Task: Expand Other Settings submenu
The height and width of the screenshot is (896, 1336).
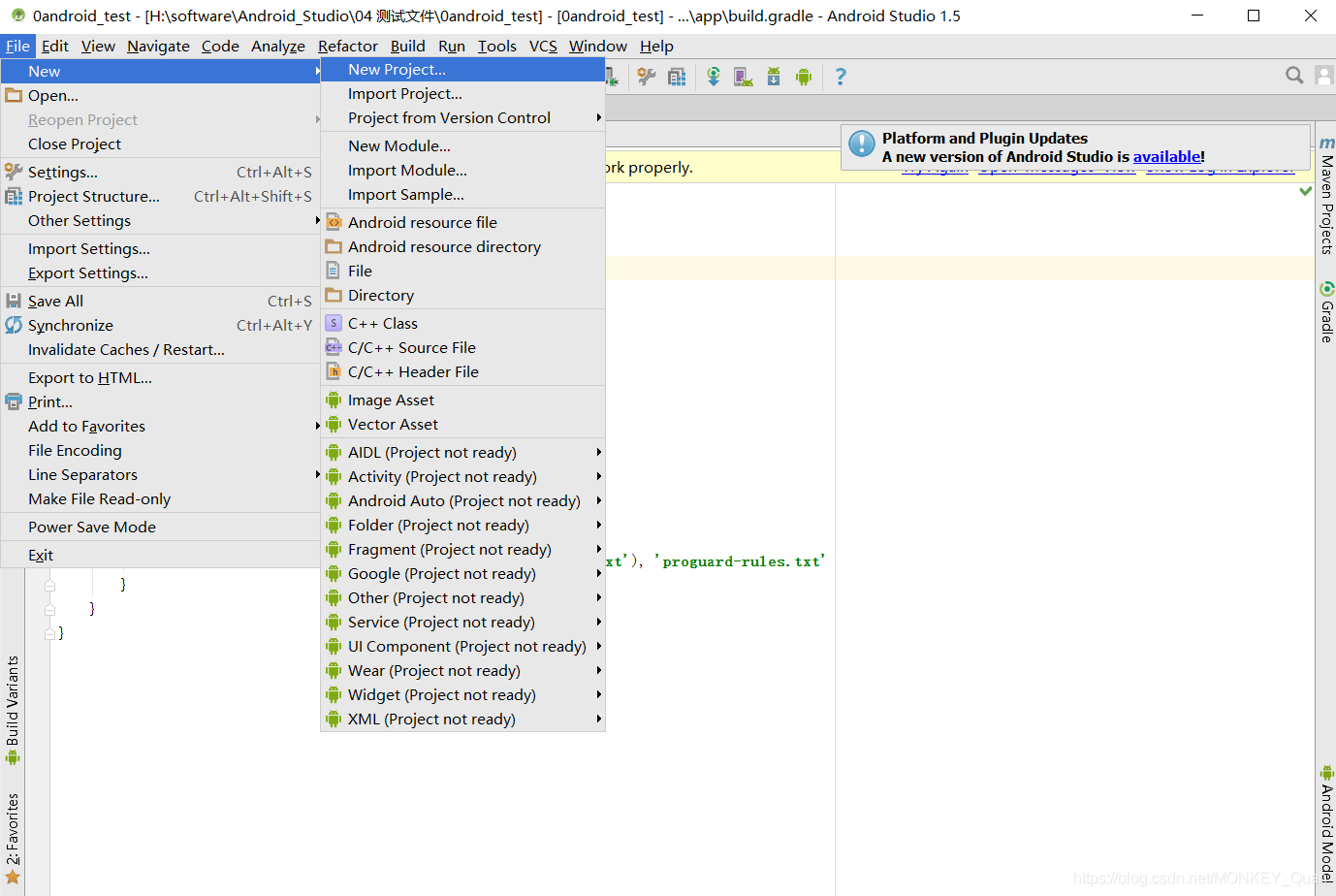Action: click(x=160, y=220)
